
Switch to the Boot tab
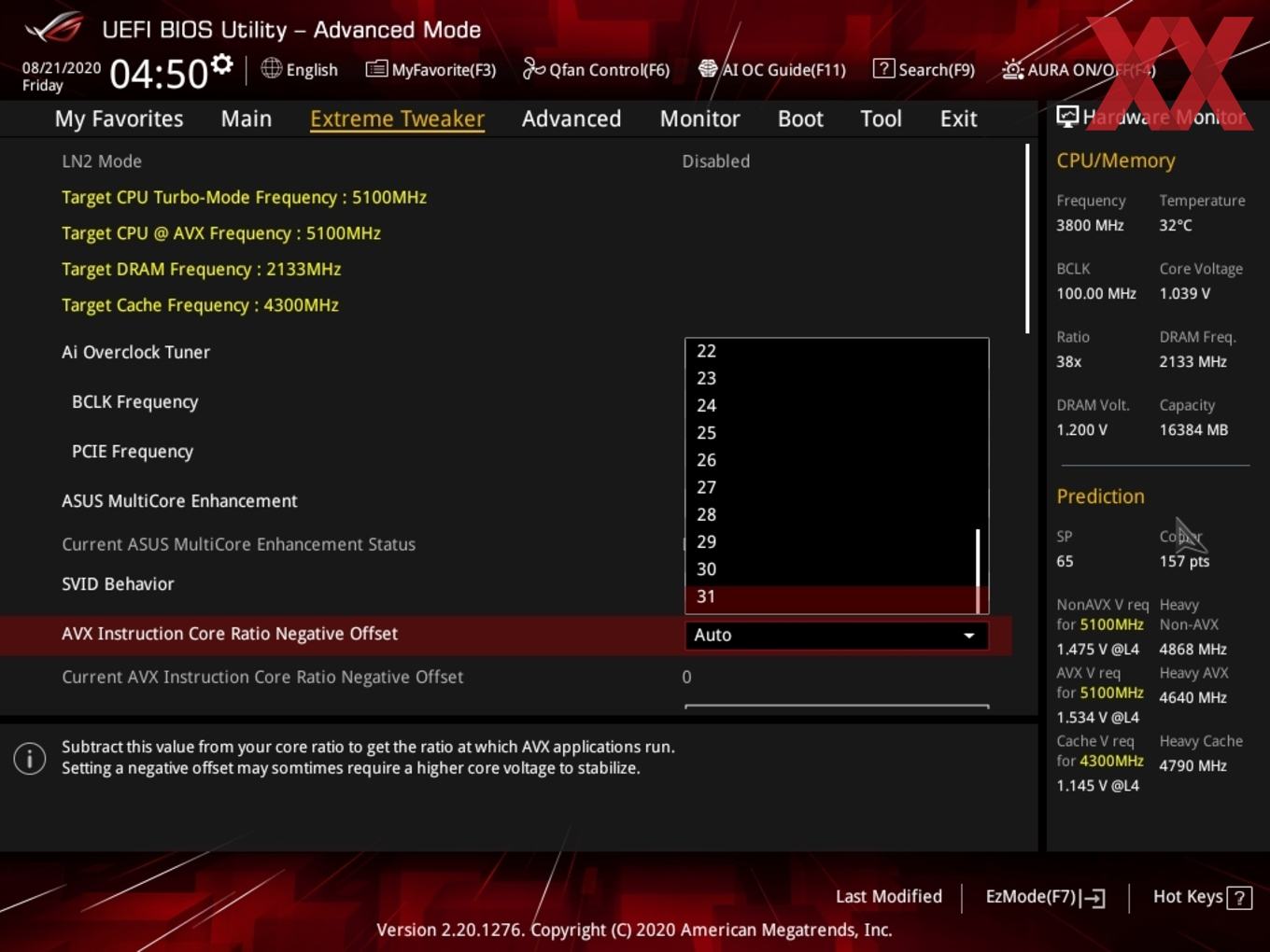800,119
